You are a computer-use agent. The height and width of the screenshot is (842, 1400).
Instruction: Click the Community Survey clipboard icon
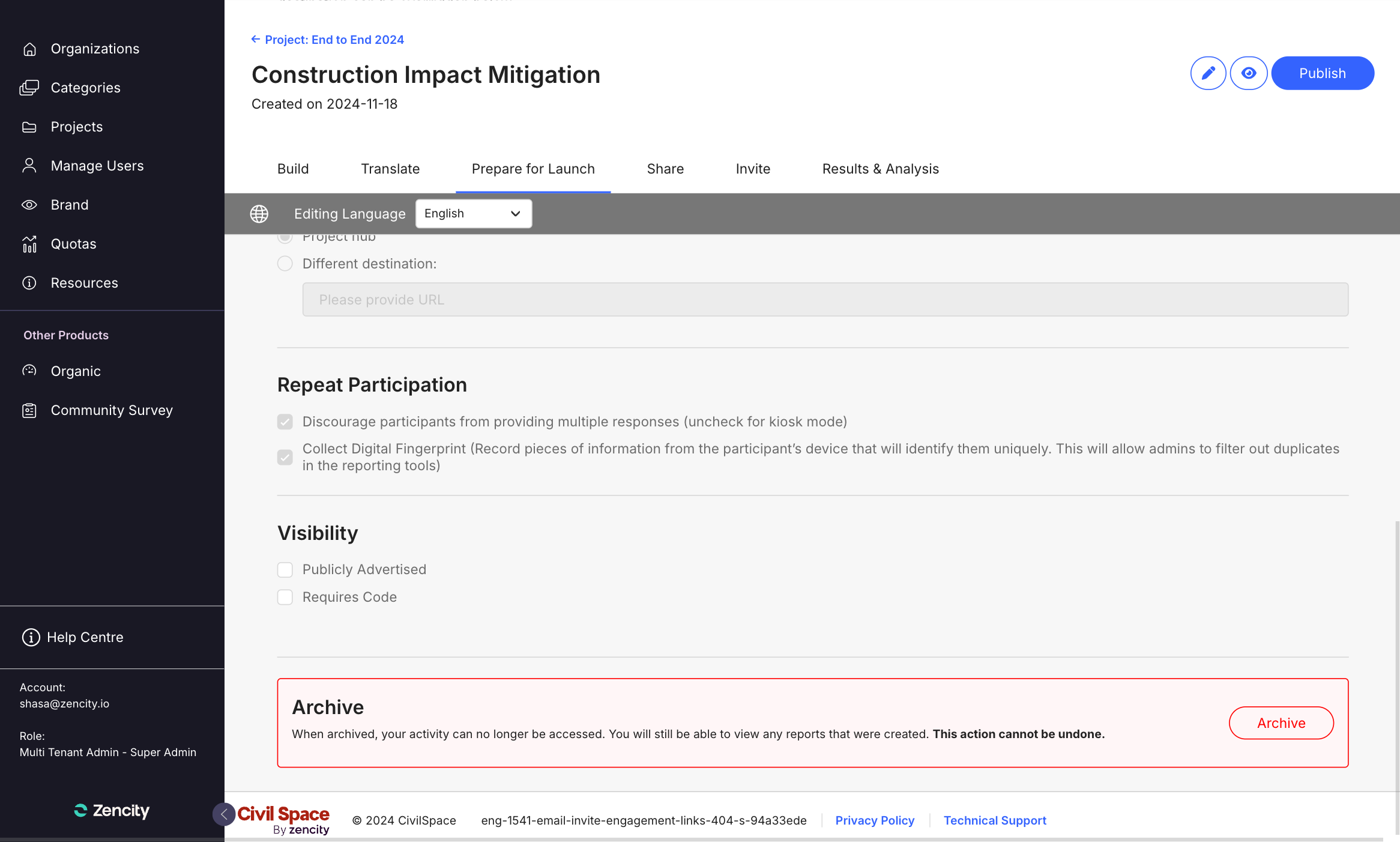(29, 411)
